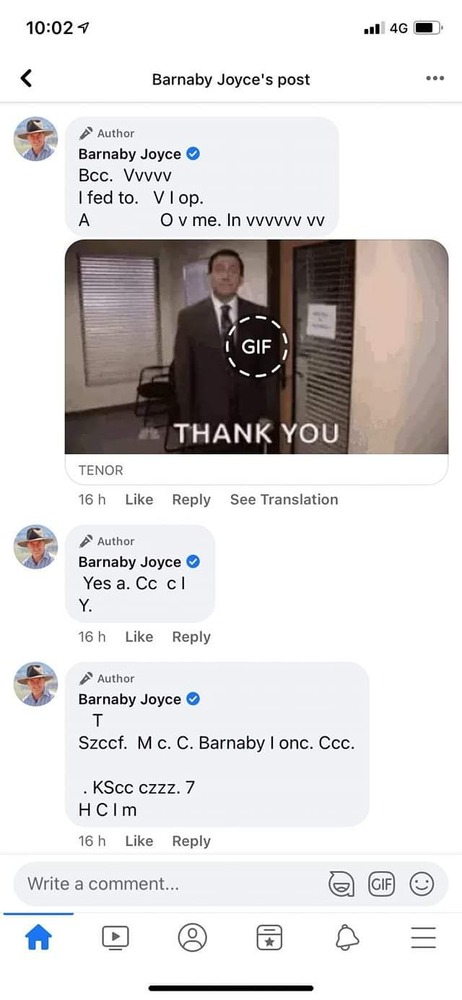Image resolution: width=462 pixels, height=1000 pixels.
Task: Open the avatar sticker picker in comment box
Action: (x=341, y=884)
